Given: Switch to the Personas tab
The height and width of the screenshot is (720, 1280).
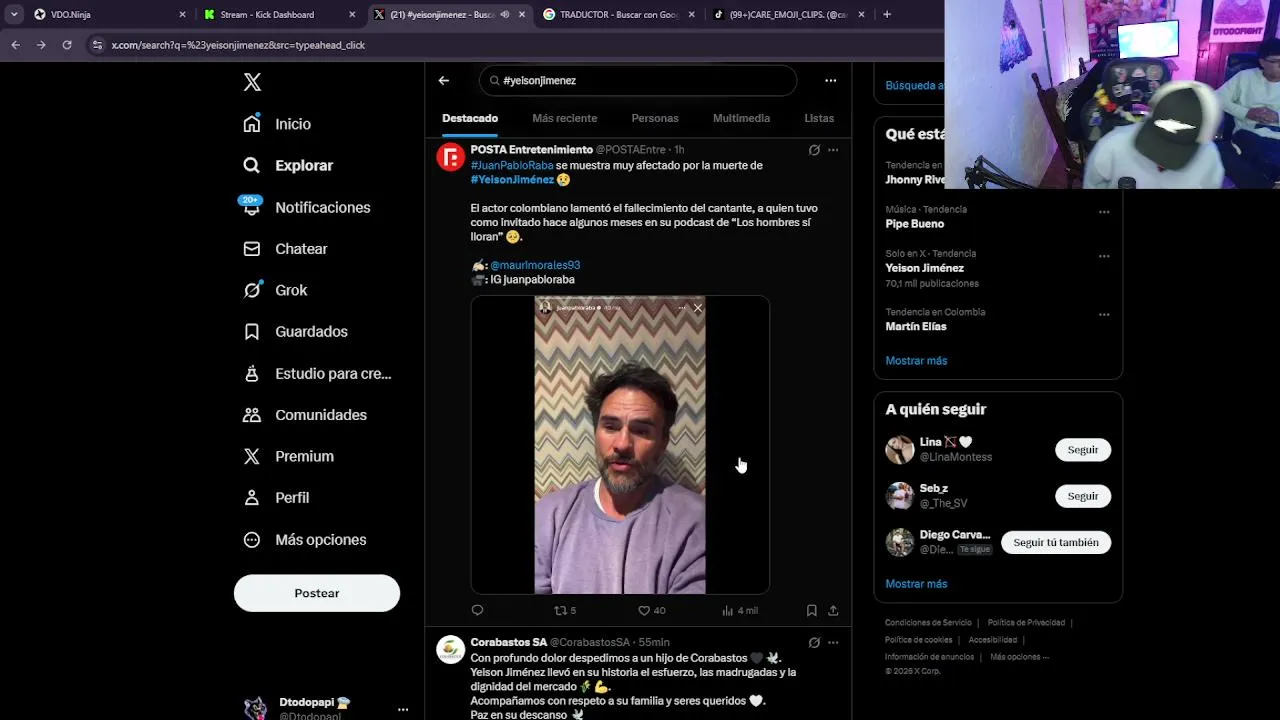Looking at the screenshot, I should tap(655, 118).
